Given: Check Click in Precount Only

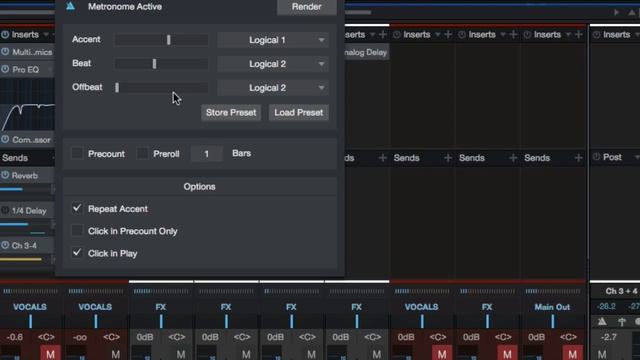Looking at the screenshot, I should click(77, 231).
